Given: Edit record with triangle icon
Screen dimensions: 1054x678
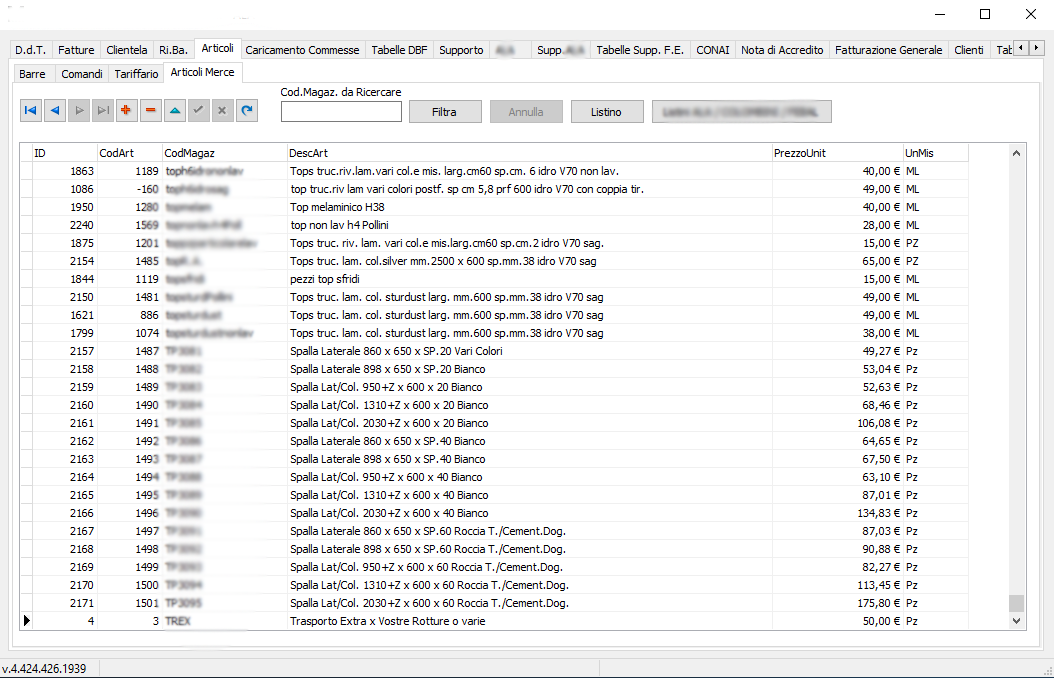Looking at the screenshot, I should tap(175, 110).
